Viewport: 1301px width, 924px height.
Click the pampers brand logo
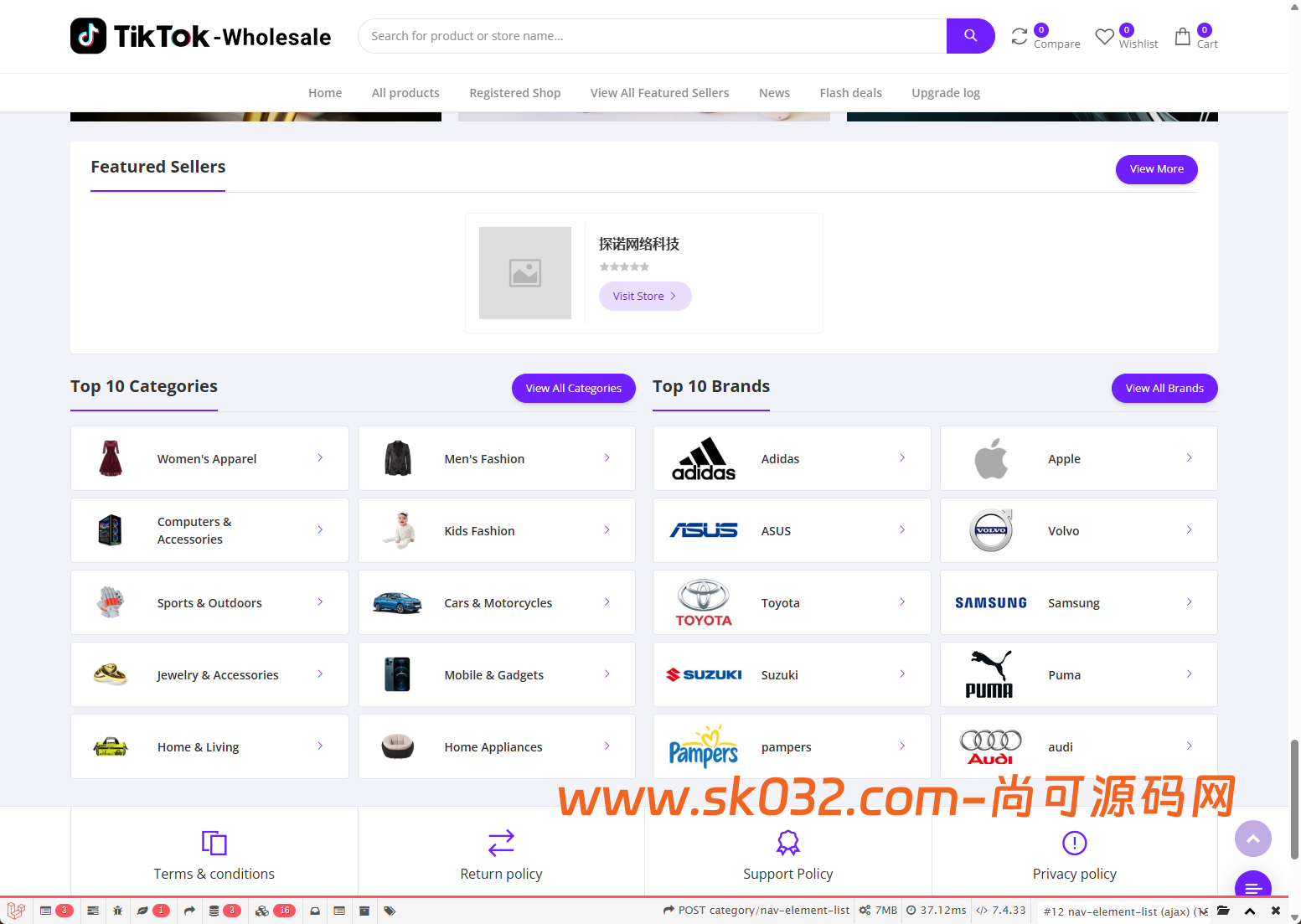pyautogui.click(x=704, y=746)
